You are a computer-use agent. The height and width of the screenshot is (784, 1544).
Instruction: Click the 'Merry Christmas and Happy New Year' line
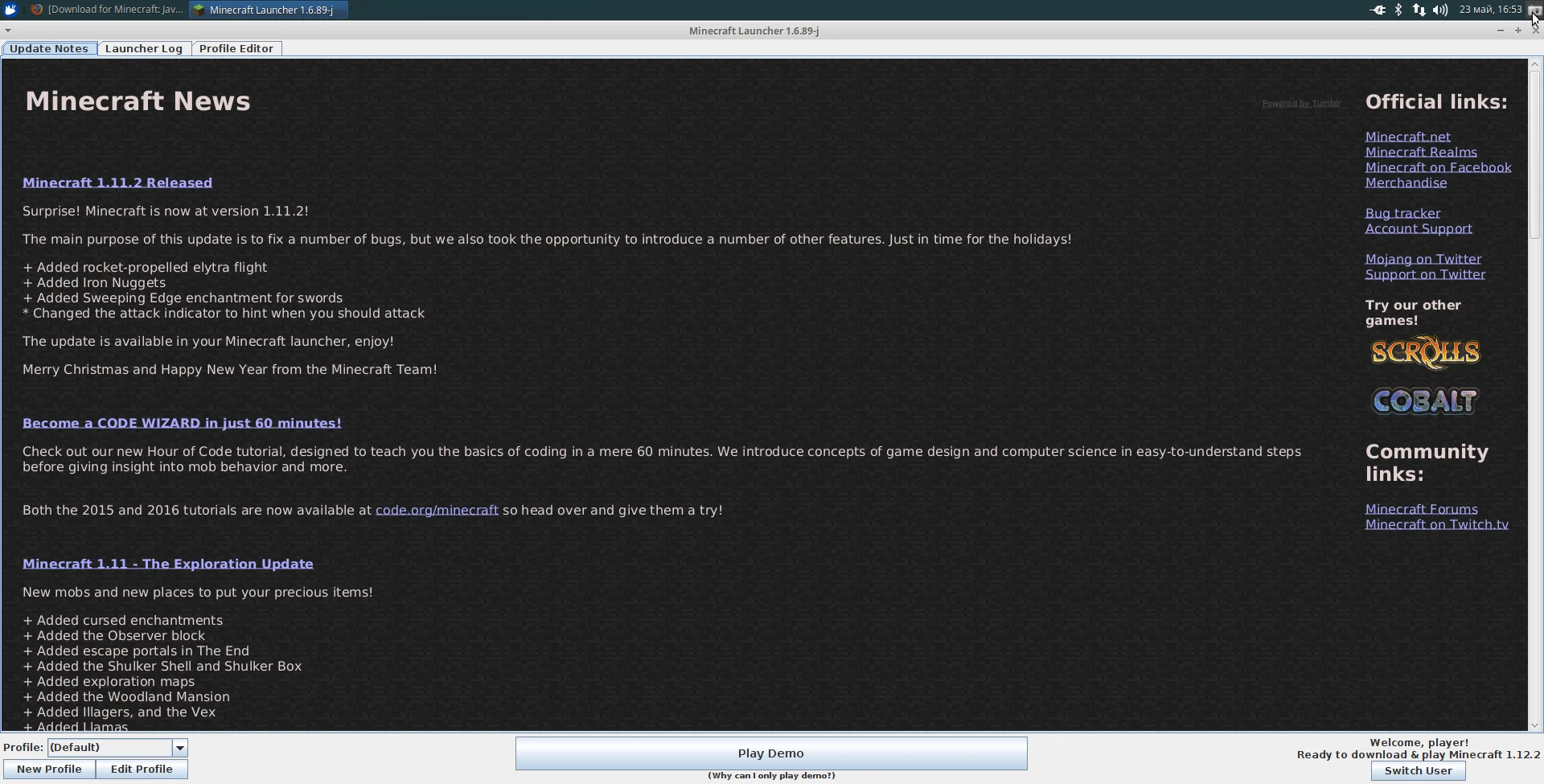(230, 369)
